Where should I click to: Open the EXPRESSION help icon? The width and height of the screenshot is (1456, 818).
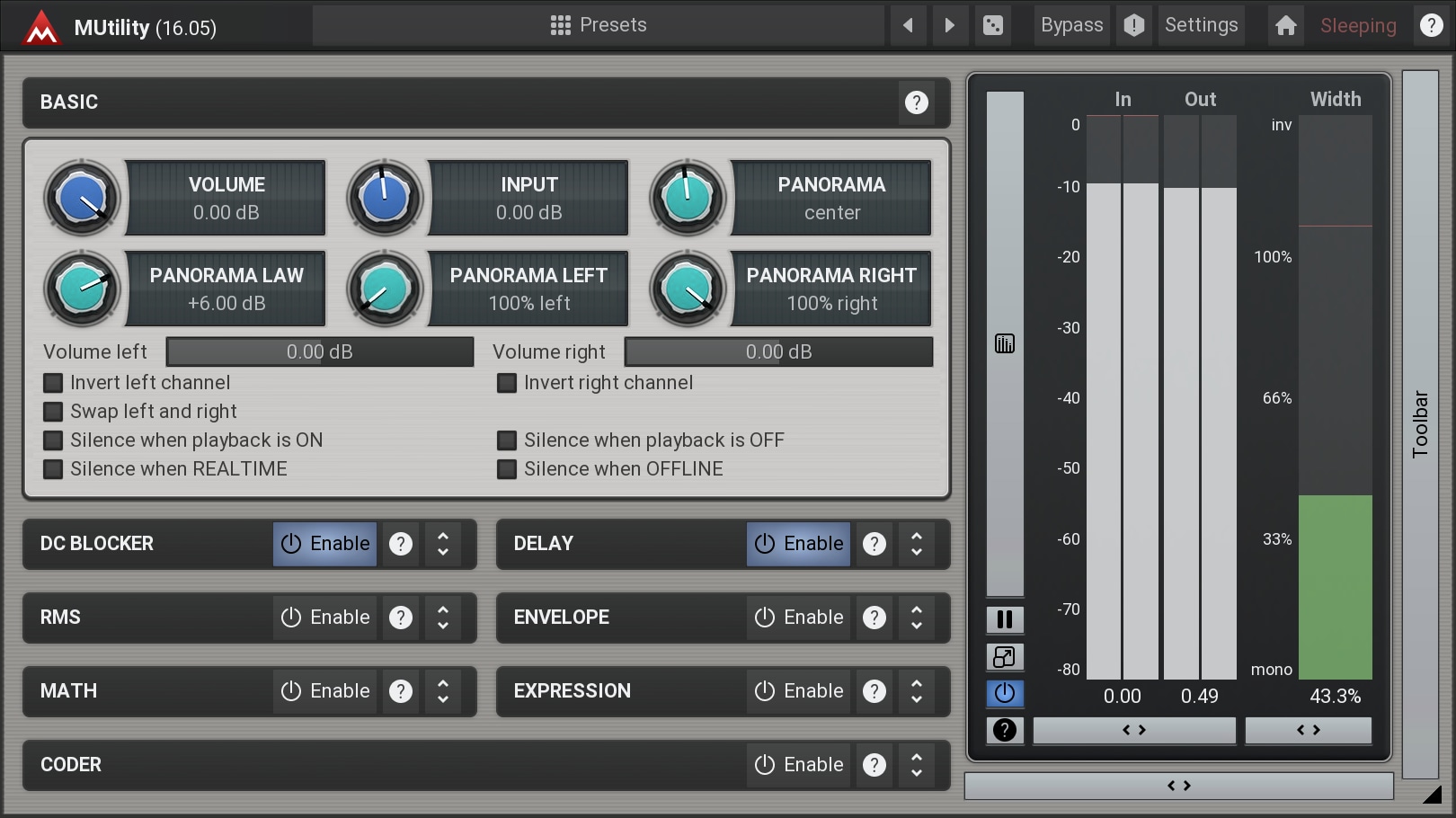tap(874, 691)
